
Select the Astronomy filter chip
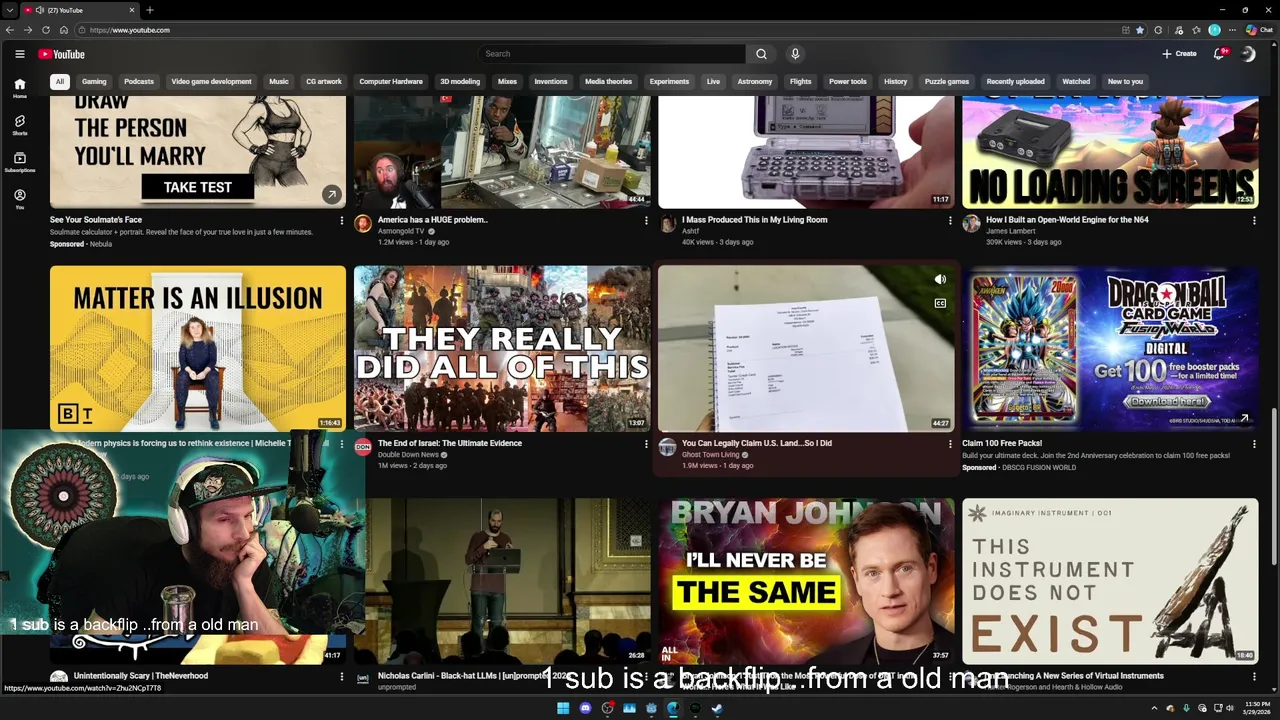click(x=755, y=82)
